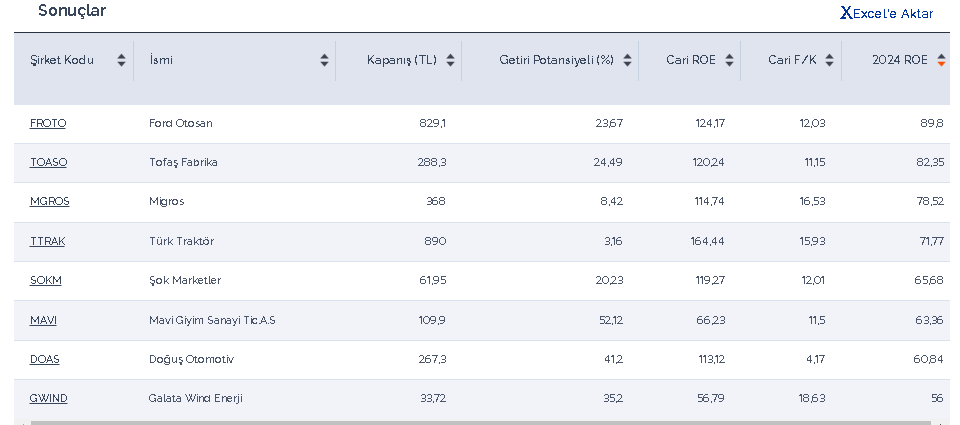Viewport: 960px width, 425px height.
Task: Sort by Cari ROE arrows icon
Action: (x=729, y=60)
